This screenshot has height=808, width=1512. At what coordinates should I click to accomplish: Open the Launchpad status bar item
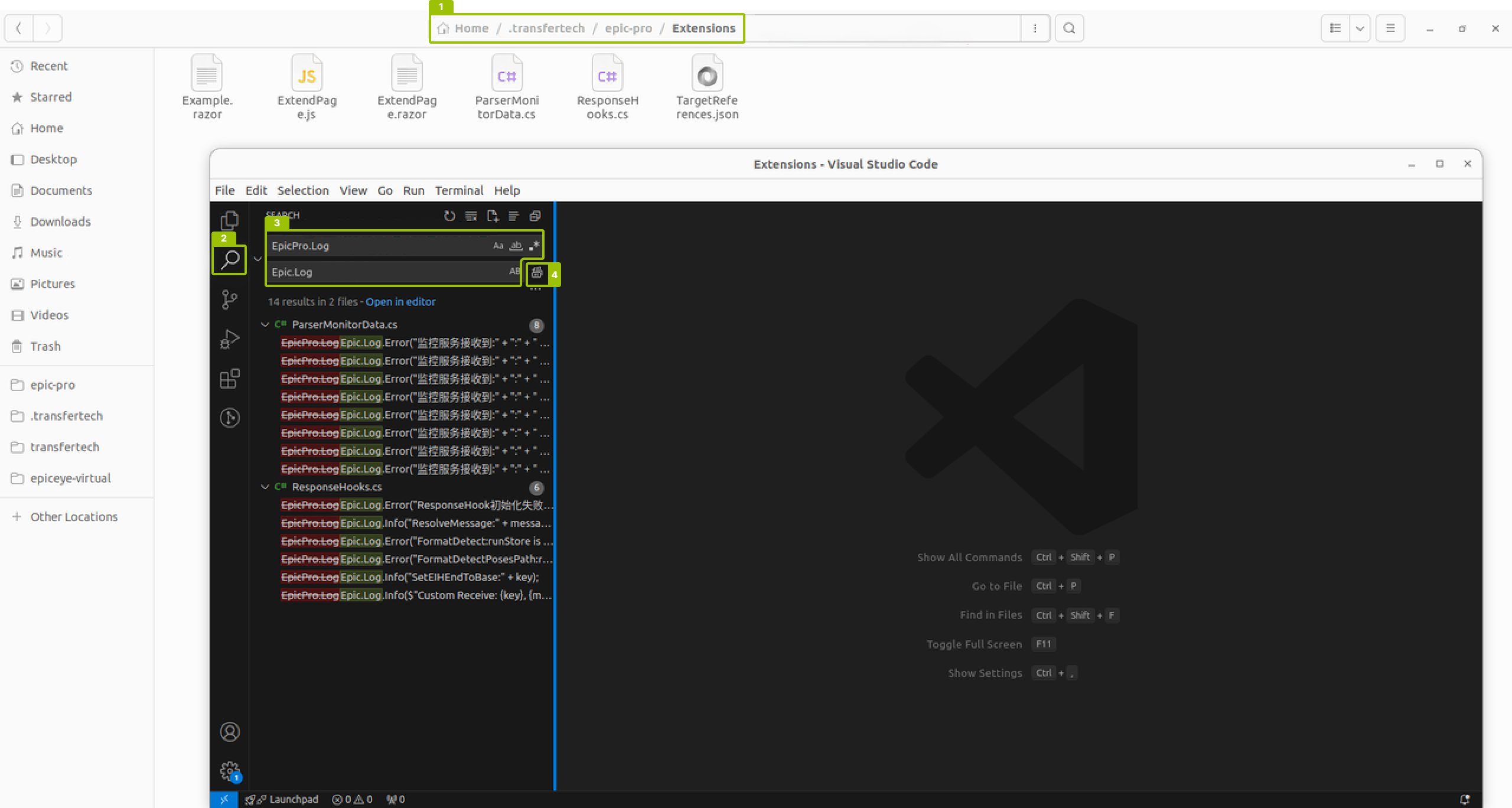282,799
